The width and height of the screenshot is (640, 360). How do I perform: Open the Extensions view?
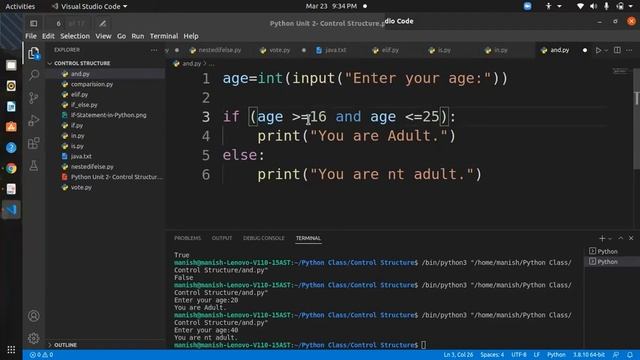pyautogui.click(x=34, y=143)
